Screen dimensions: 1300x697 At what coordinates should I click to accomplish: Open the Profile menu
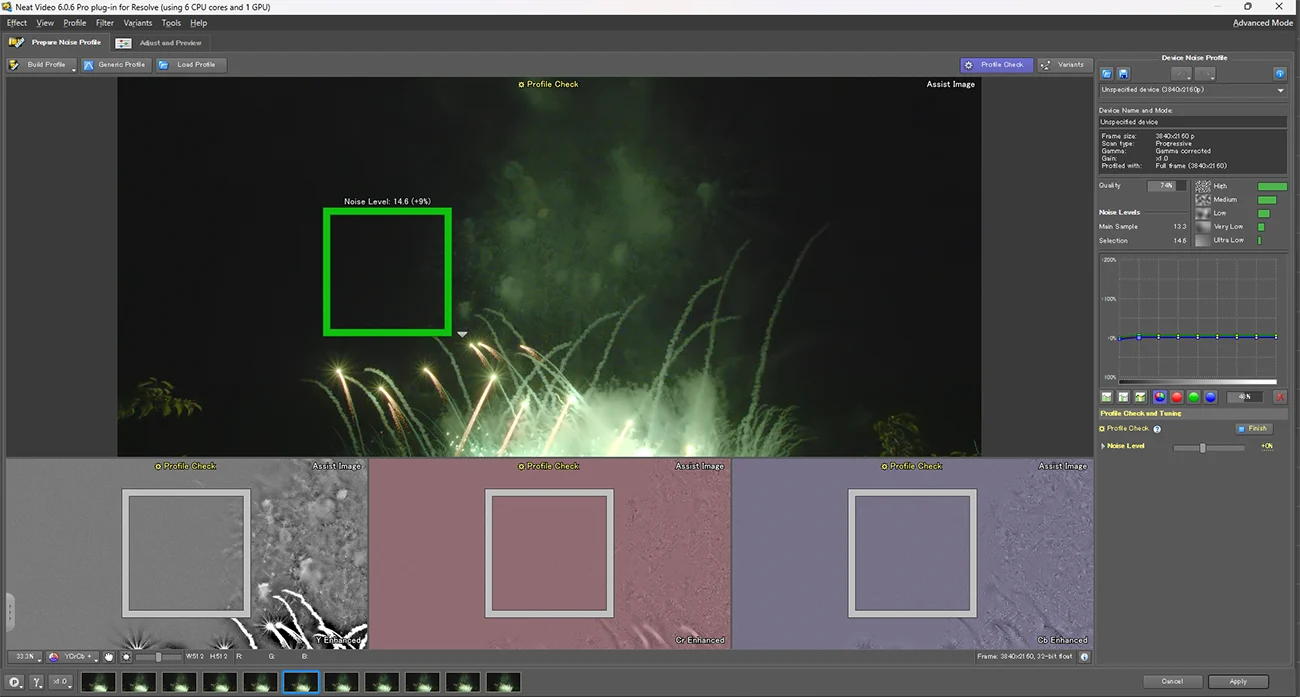click(x=75, y=23)
